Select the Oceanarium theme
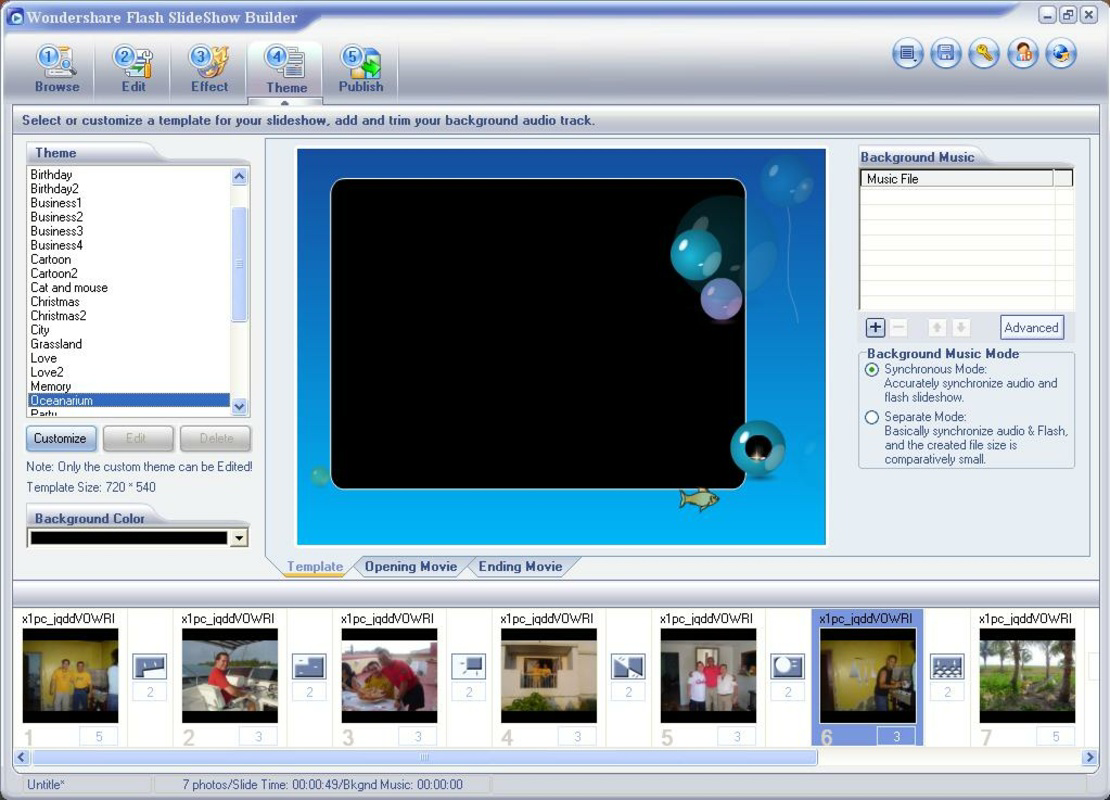Viewport: 1110px width, 800px height. click(129, 401)
